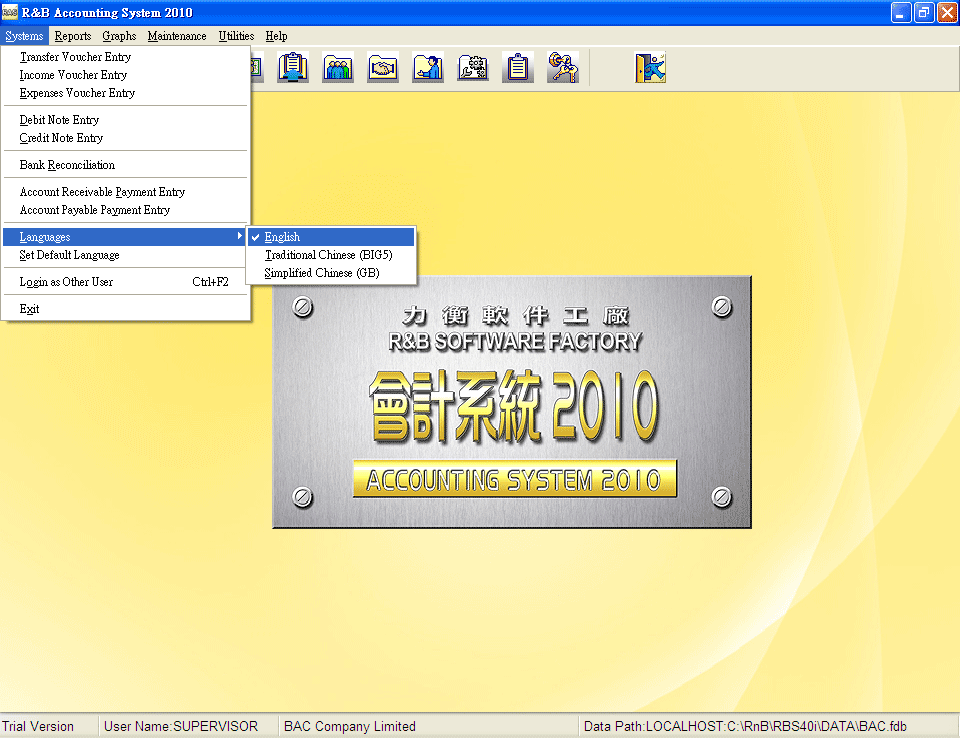Choose Set Default Language
Image resolution: width=960 pixels, height=738 pixels.
[126, 255]
